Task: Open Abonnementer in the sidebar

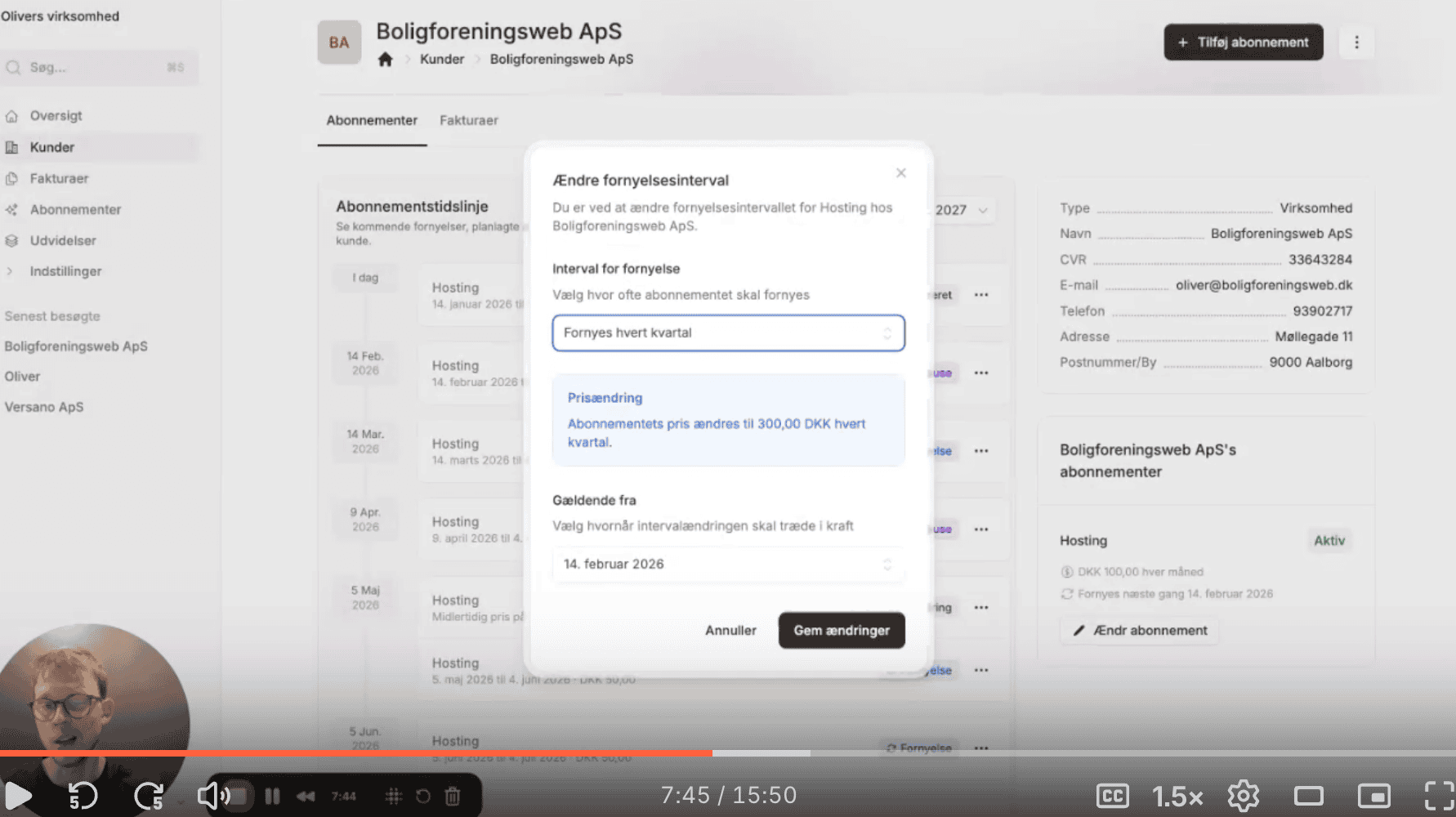Action: [75, 209]
